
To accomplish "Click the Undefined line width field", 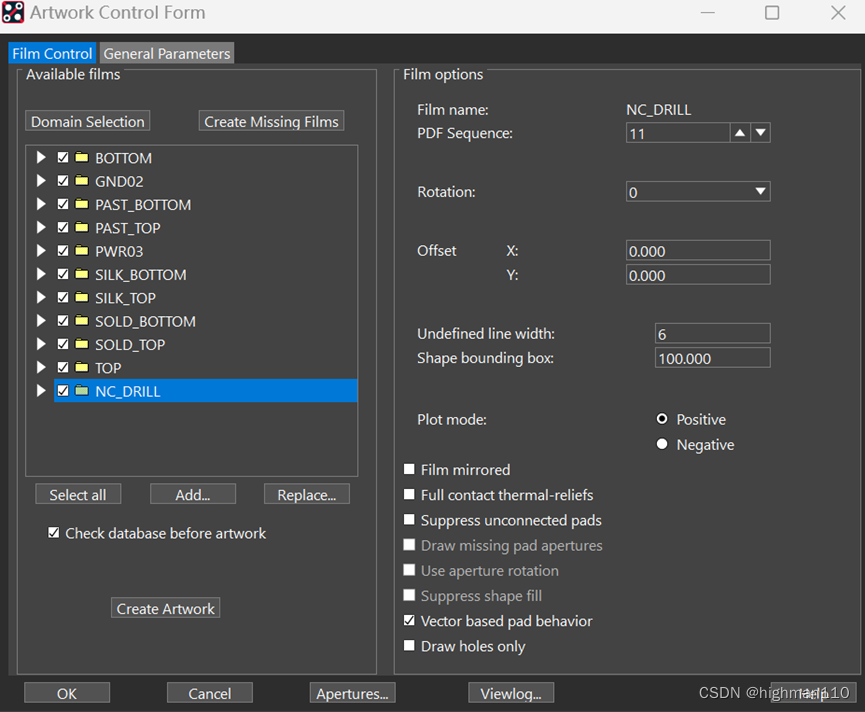I will click(x=712, y=334).
